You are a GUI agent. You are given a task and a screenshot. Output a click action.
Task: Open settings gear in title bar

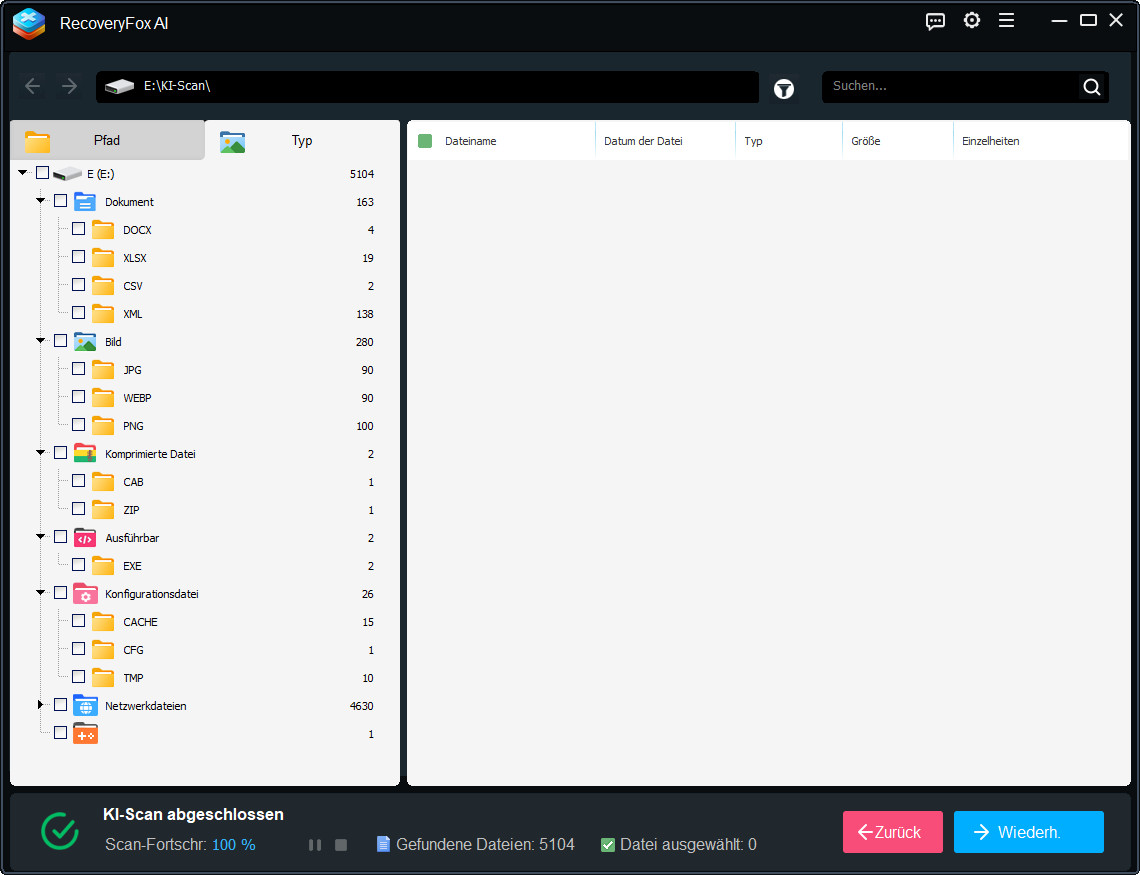coord(971,20)
